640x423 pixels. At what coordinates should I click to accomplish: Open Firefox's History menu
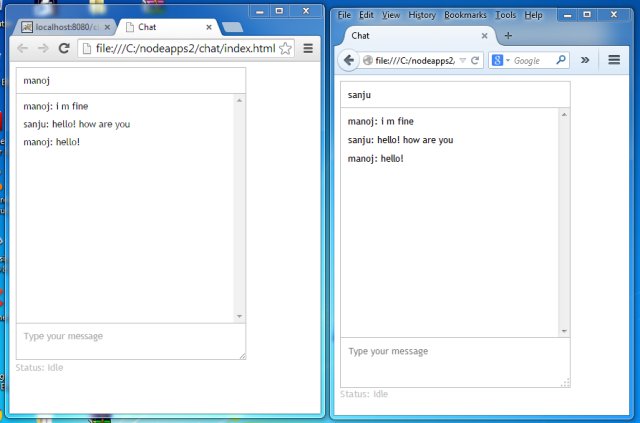point(422,15)
